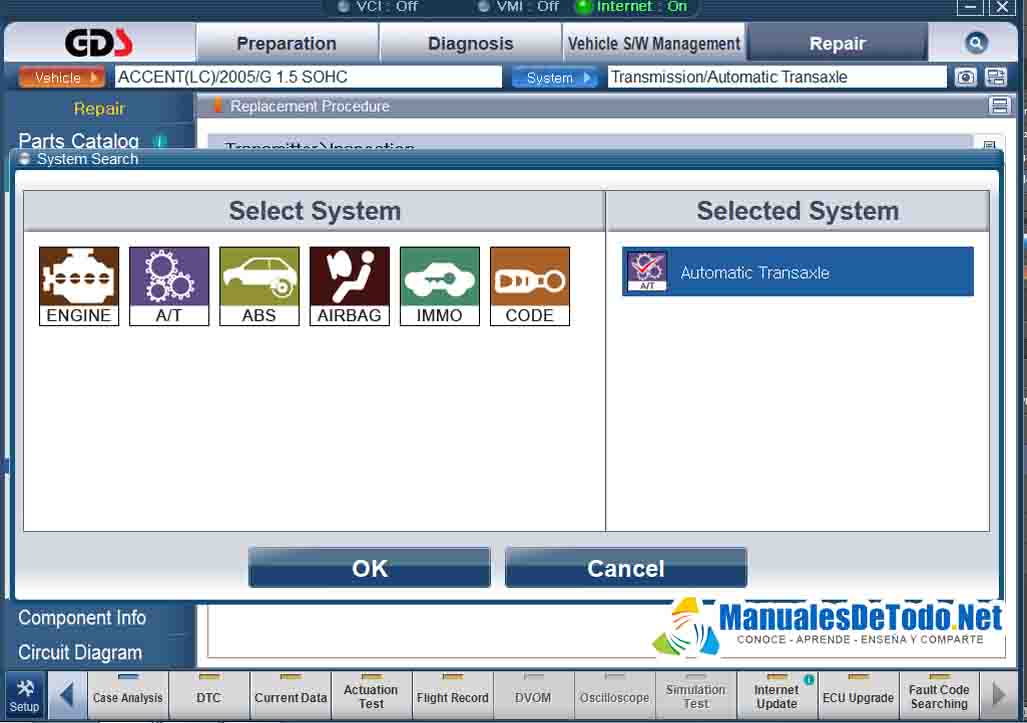Select Automatic Transaxle in Selected System
The width and height of the screenshot is (1027, 723).
tap(797, 272)
